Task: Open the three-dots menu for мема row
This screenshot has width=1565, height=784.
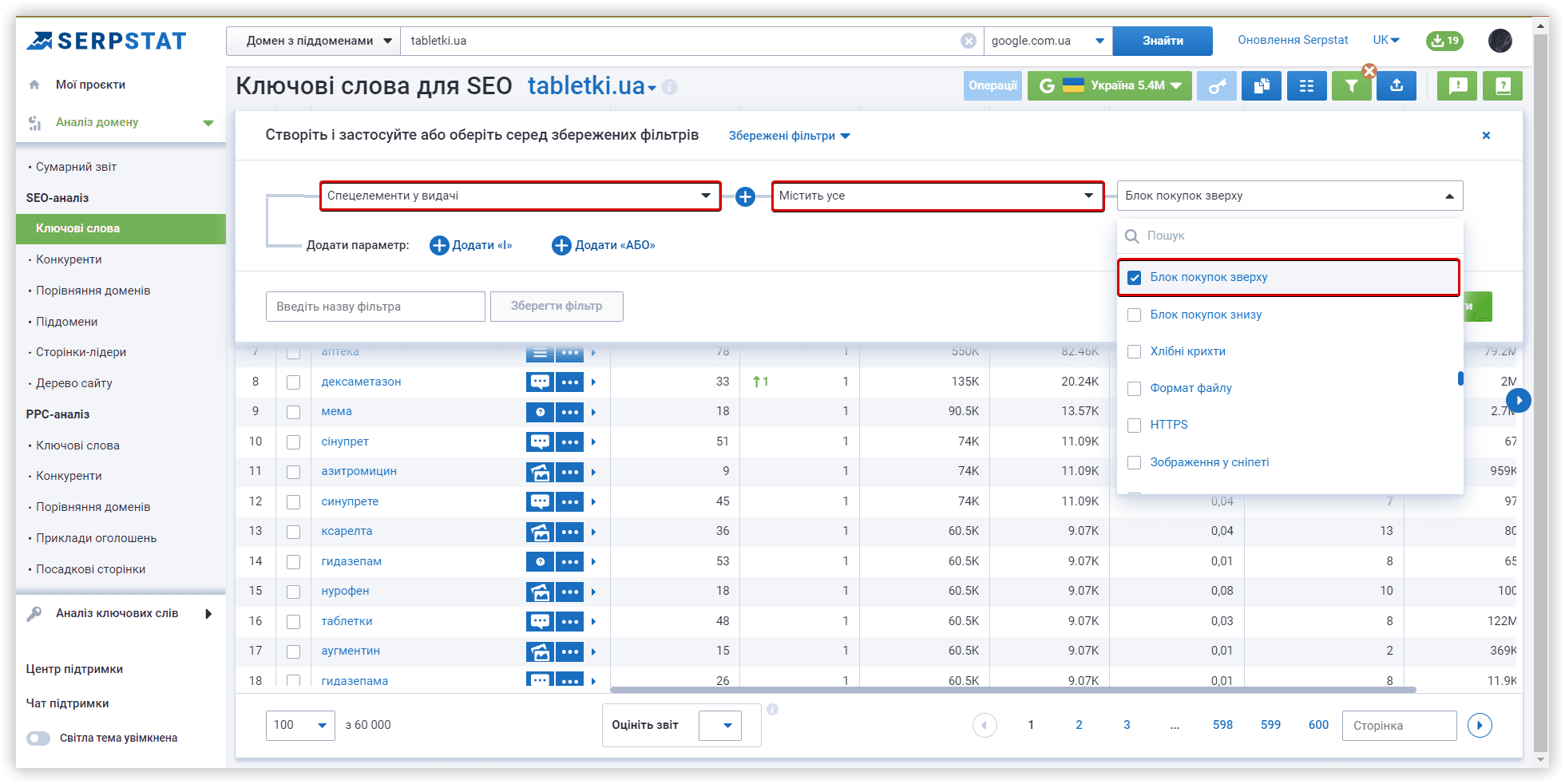Action: coord(569,412)
